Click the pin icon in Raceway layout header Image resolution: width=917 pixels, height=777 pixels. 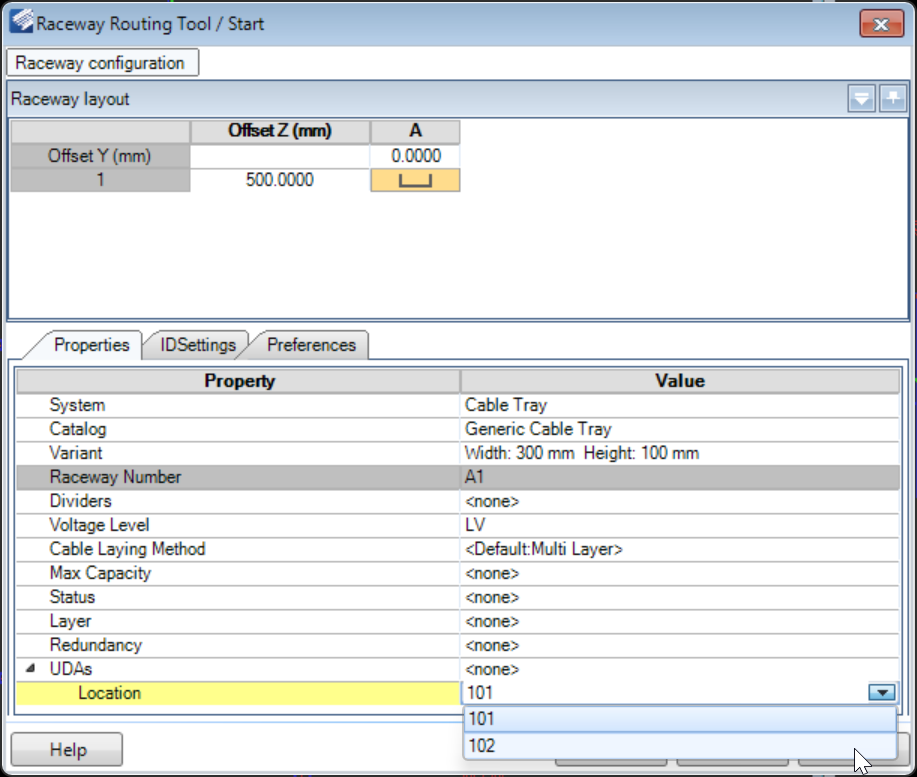click(x=893, y=98)
